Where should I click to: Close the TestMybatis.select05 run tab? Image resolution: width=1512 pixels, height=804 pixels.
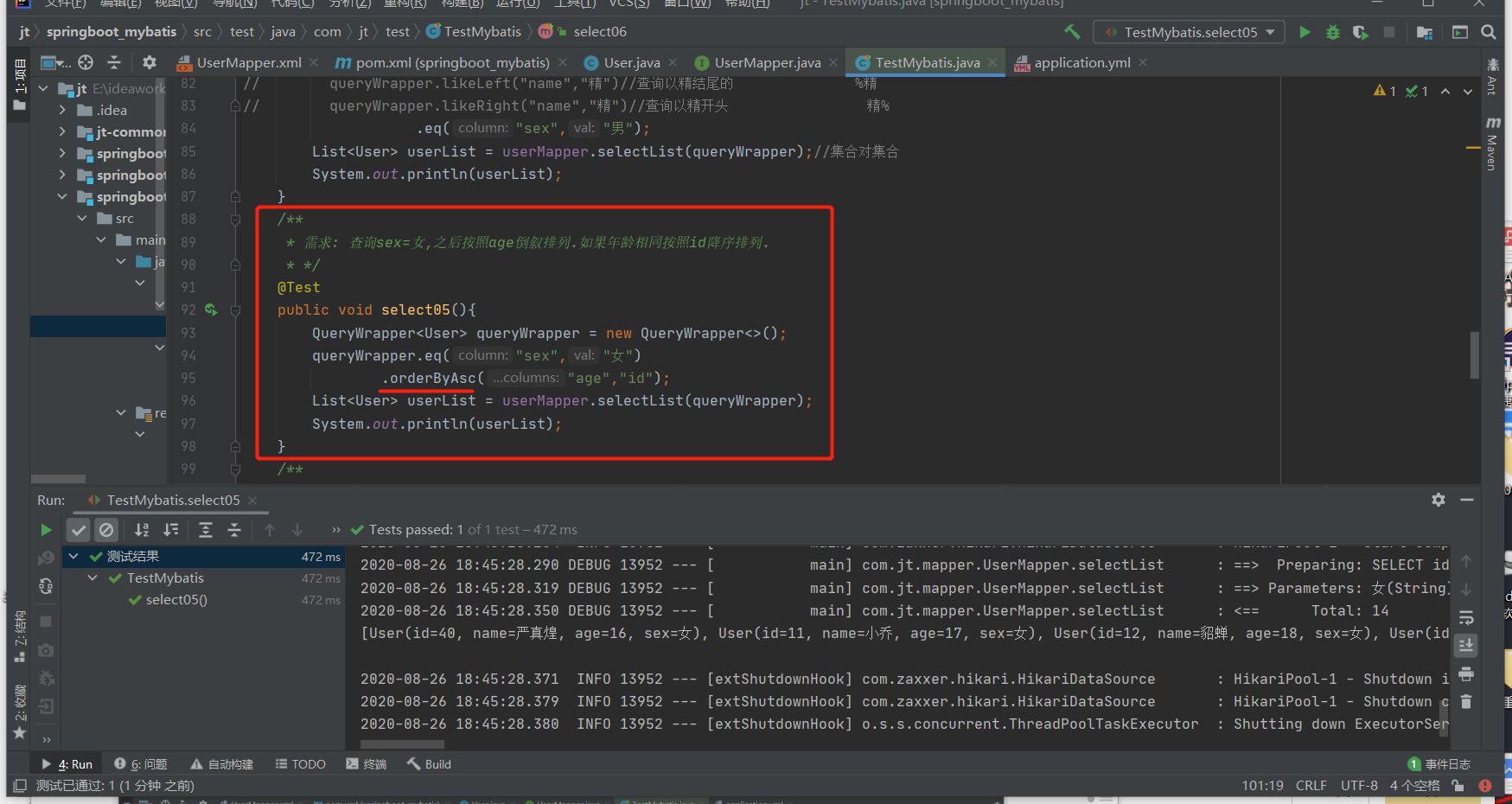pyautogui.click(x=252, y=500)
